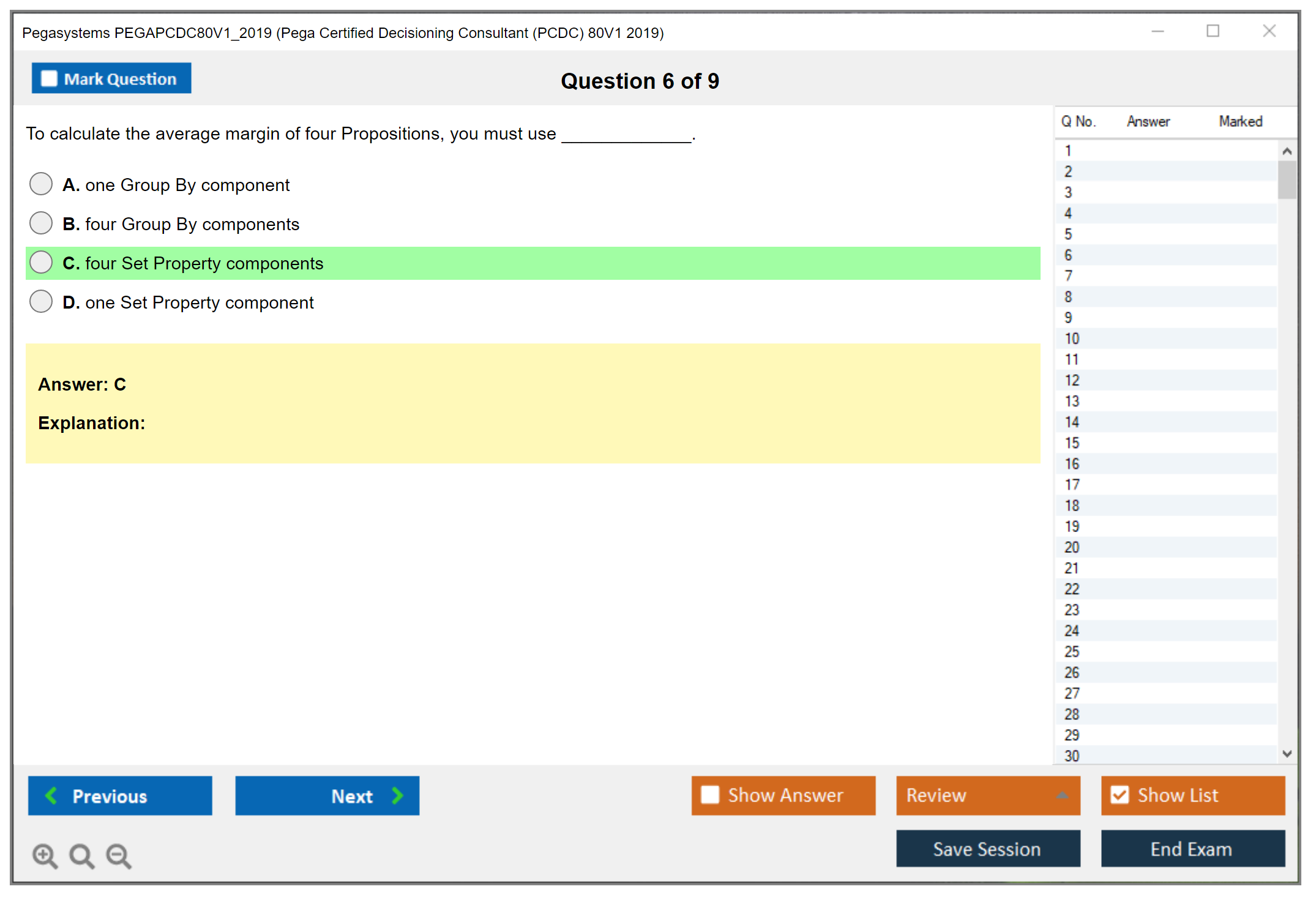Minimize the exam window
Screen dimensions: 1316x900
[x=1157, y=31]
